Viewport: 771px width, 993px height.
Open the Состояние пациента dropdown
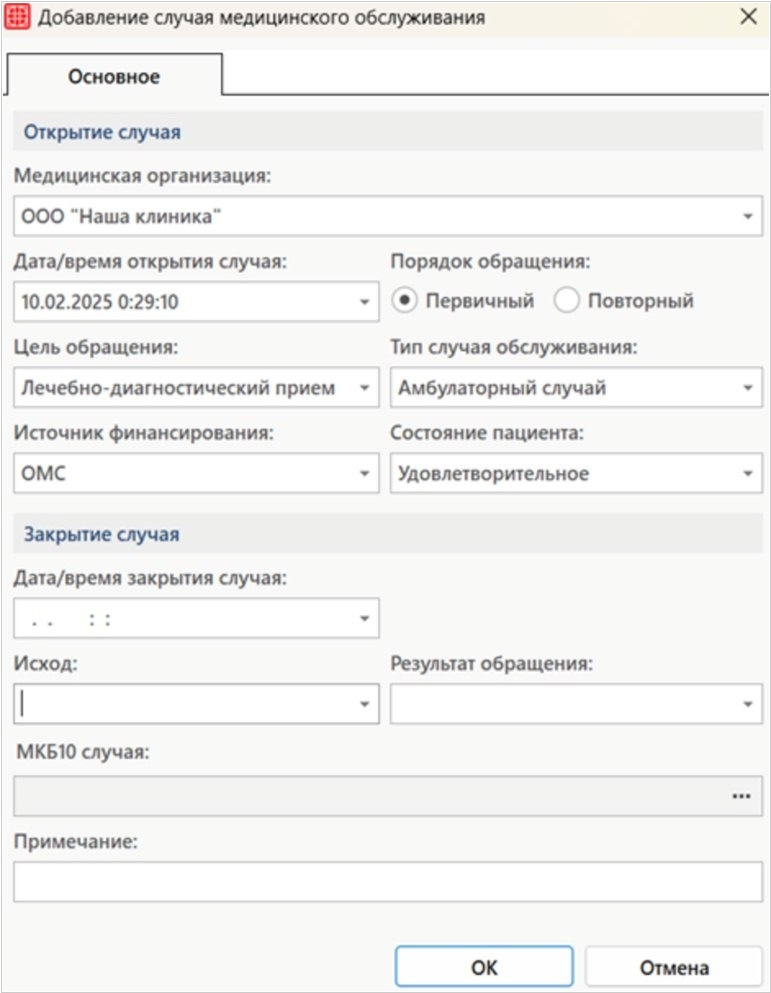(x=748, y=474)
